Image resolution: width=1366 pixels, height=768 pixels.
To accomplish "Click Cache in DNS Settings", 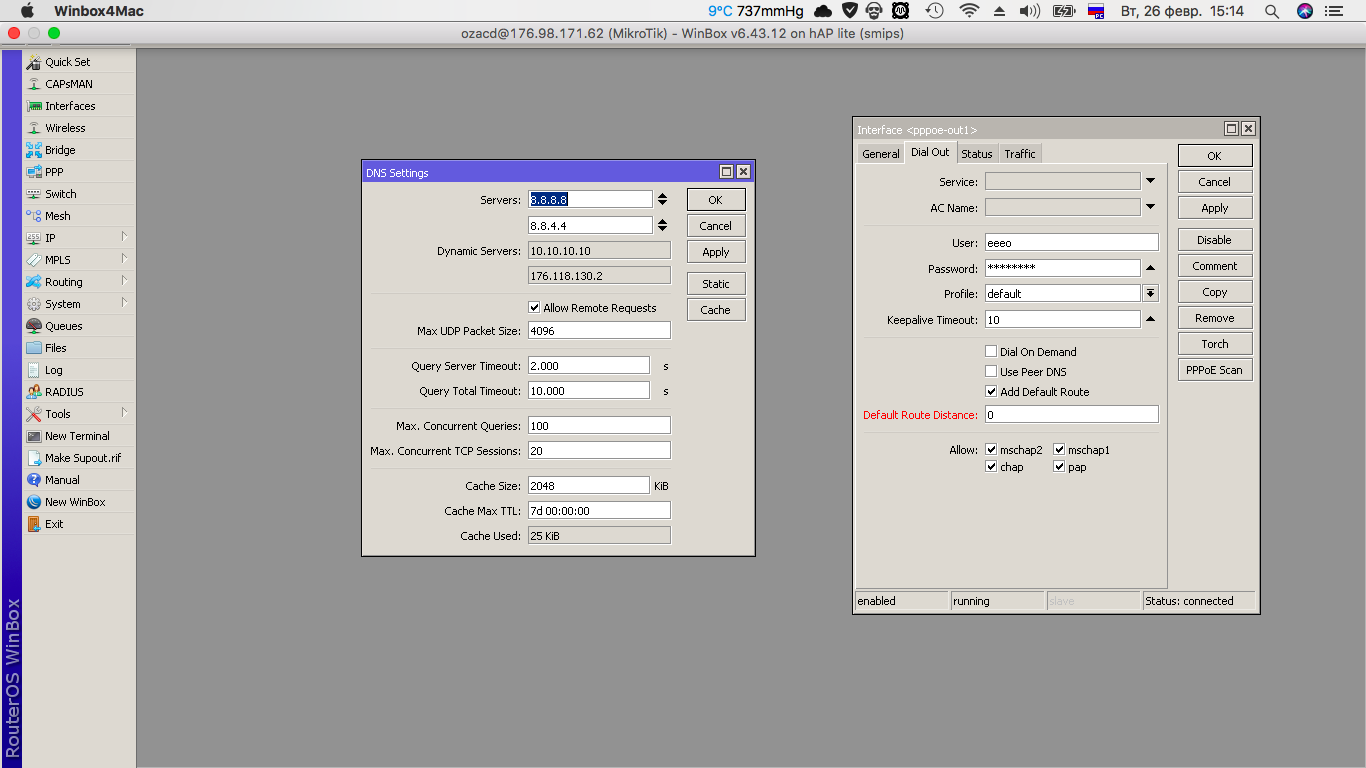I will point(716,310).
